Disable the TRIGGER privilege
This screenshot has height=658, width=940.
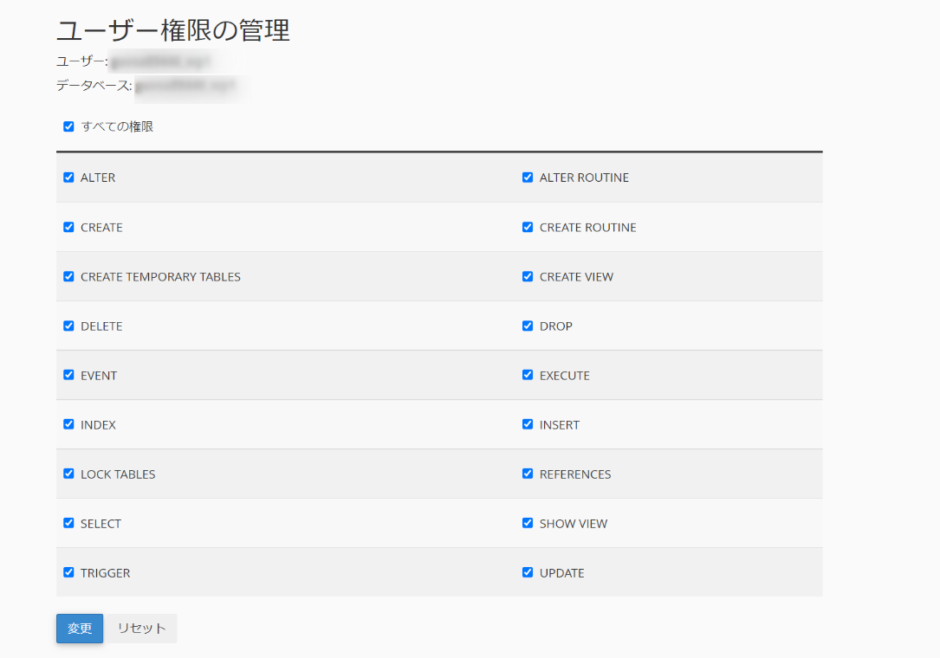point(69,573)
